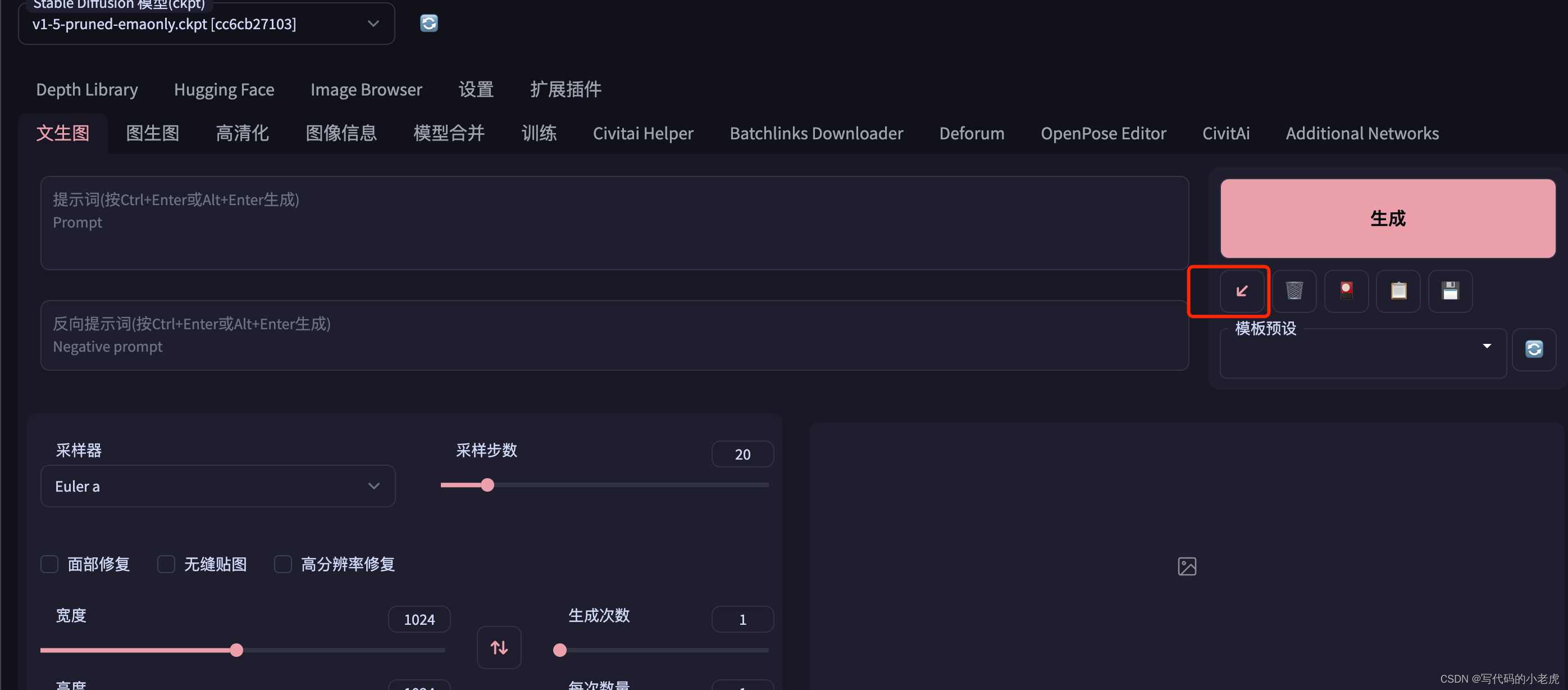The image size is (1568, 690).
Task: Click the trash can icon to clear the prompt
Action: [1294, 291]
